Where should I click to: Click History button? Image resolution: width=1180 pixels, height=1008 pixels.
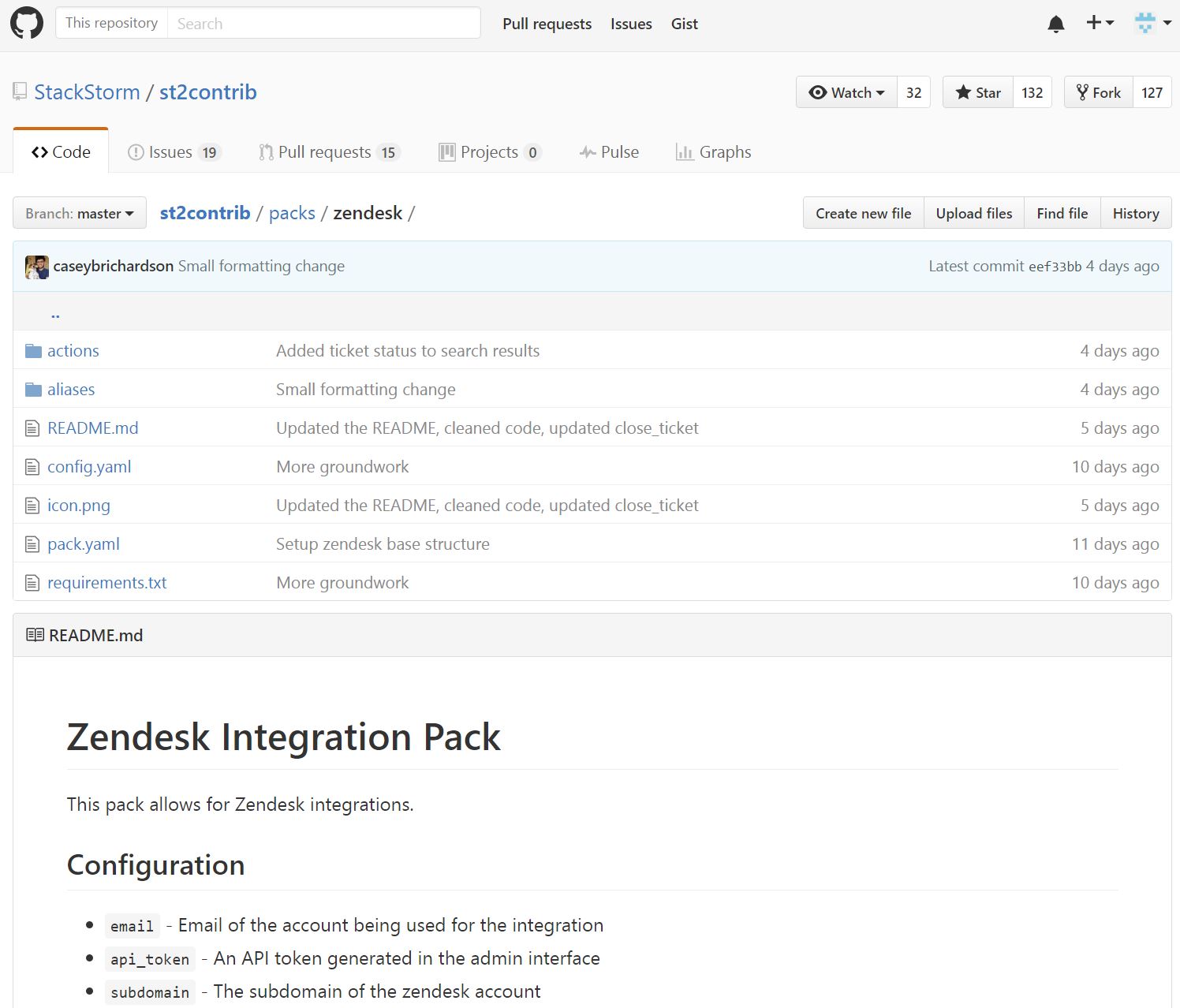(1136, 213)
